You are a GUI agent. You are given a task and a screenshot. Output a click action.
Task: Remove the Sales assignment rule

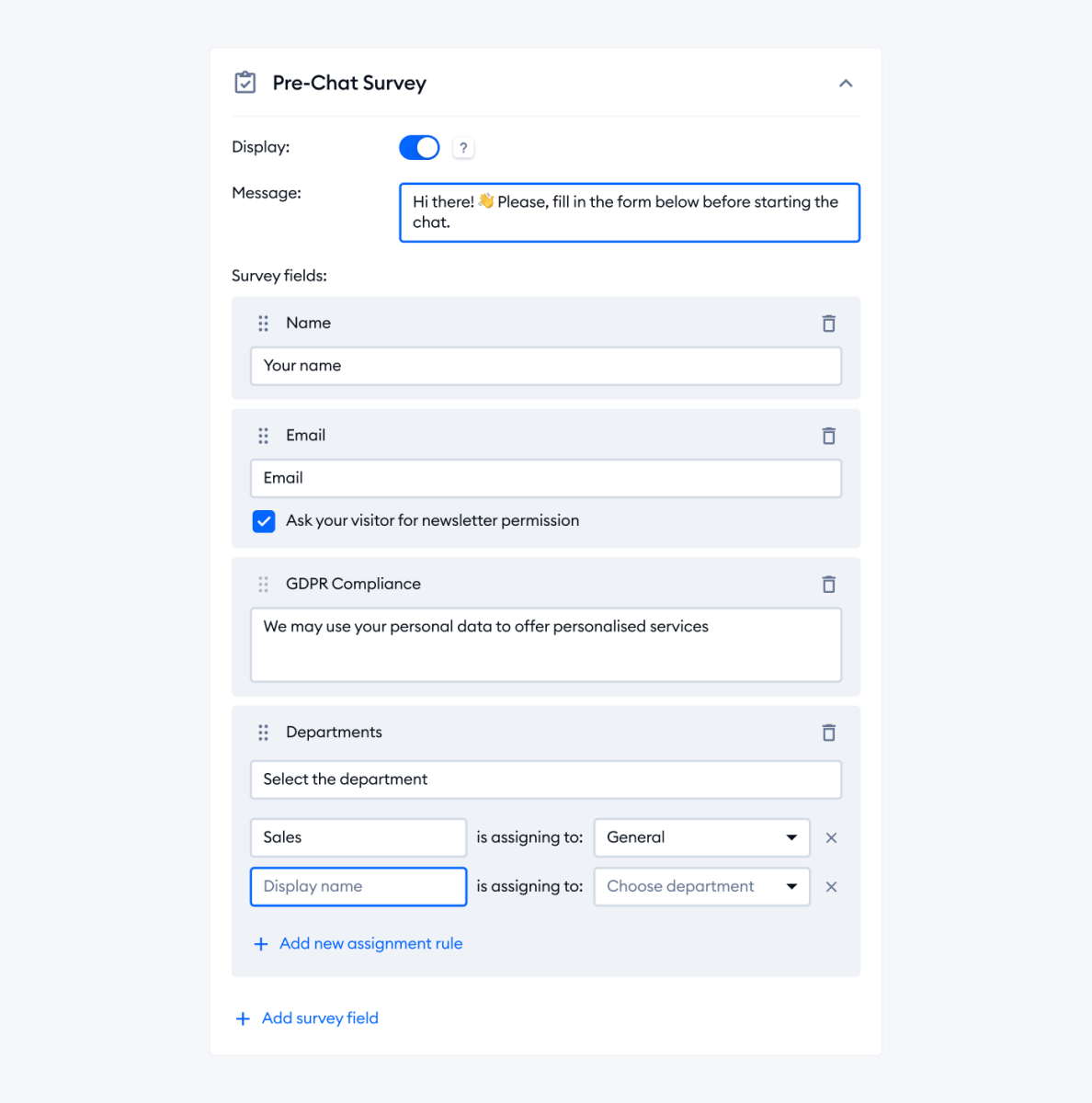[x=831, y=837]
